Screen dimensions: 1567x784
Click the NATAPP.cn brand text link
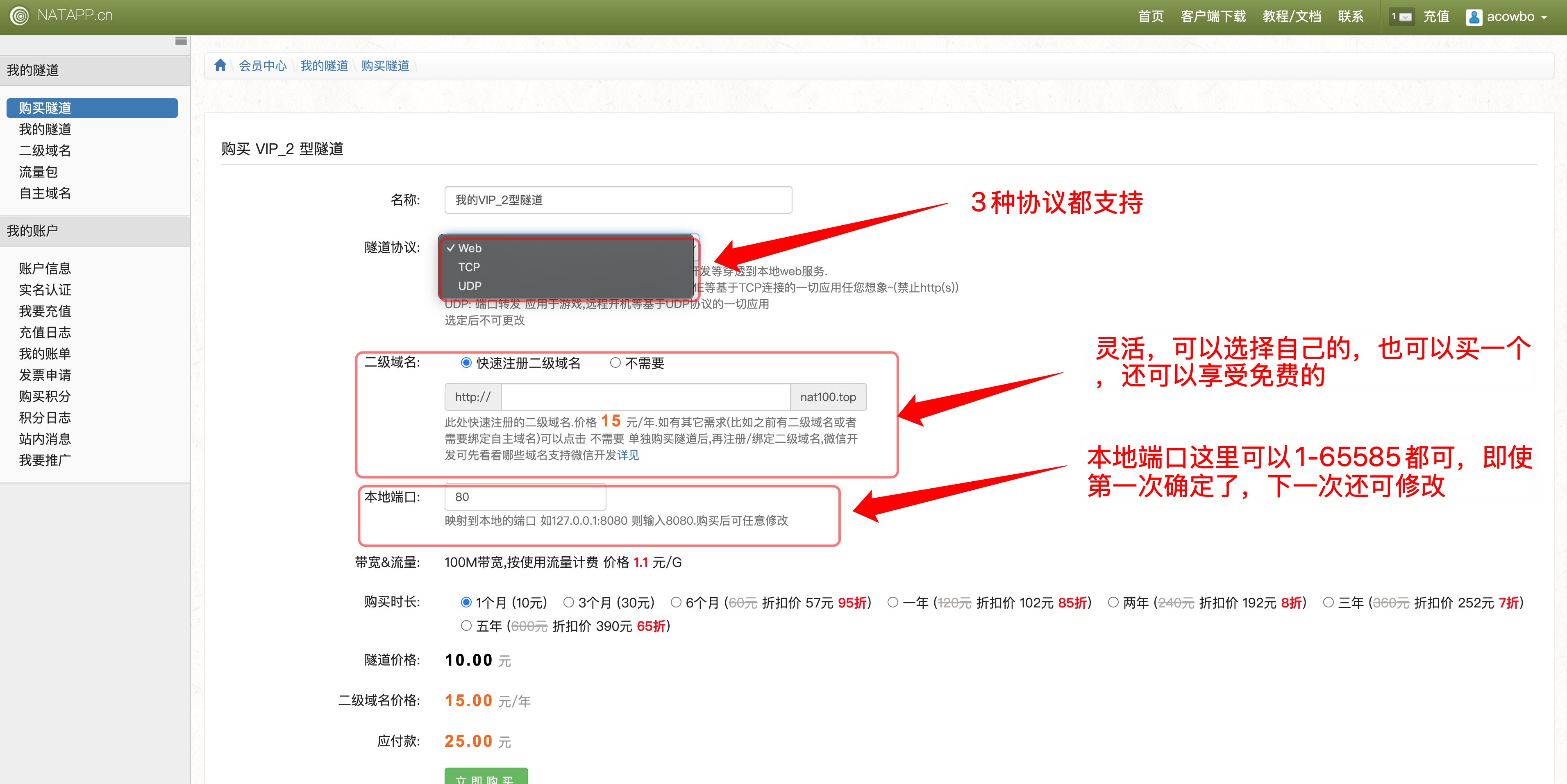pyautogui.click(x=75, y=15)
